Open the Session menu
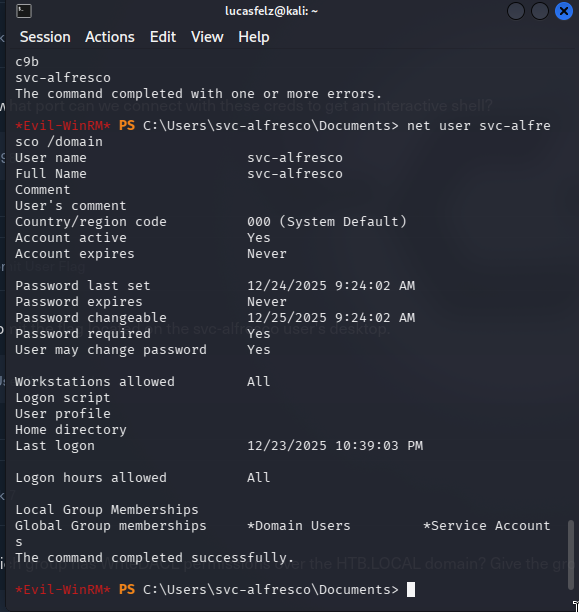The height and width of the screenshot is (612, 579). click(45, 37)
